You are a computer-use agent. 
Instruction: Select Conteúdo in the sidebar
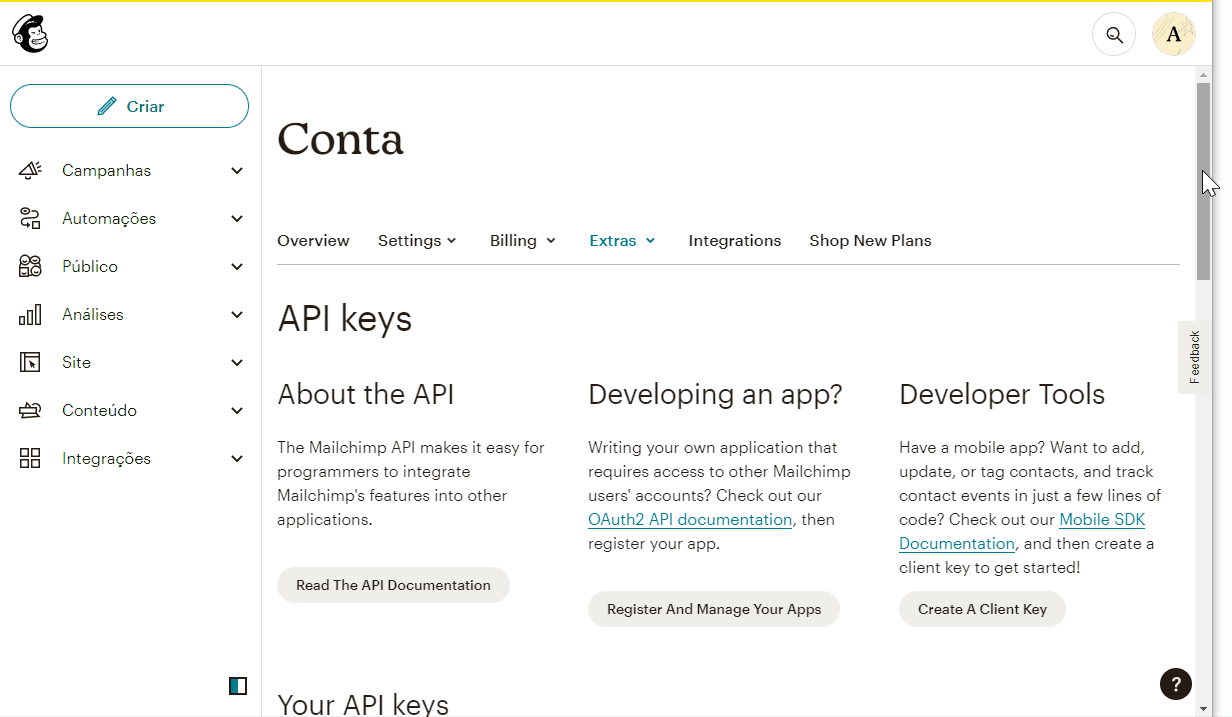click(x=99, y=411)
